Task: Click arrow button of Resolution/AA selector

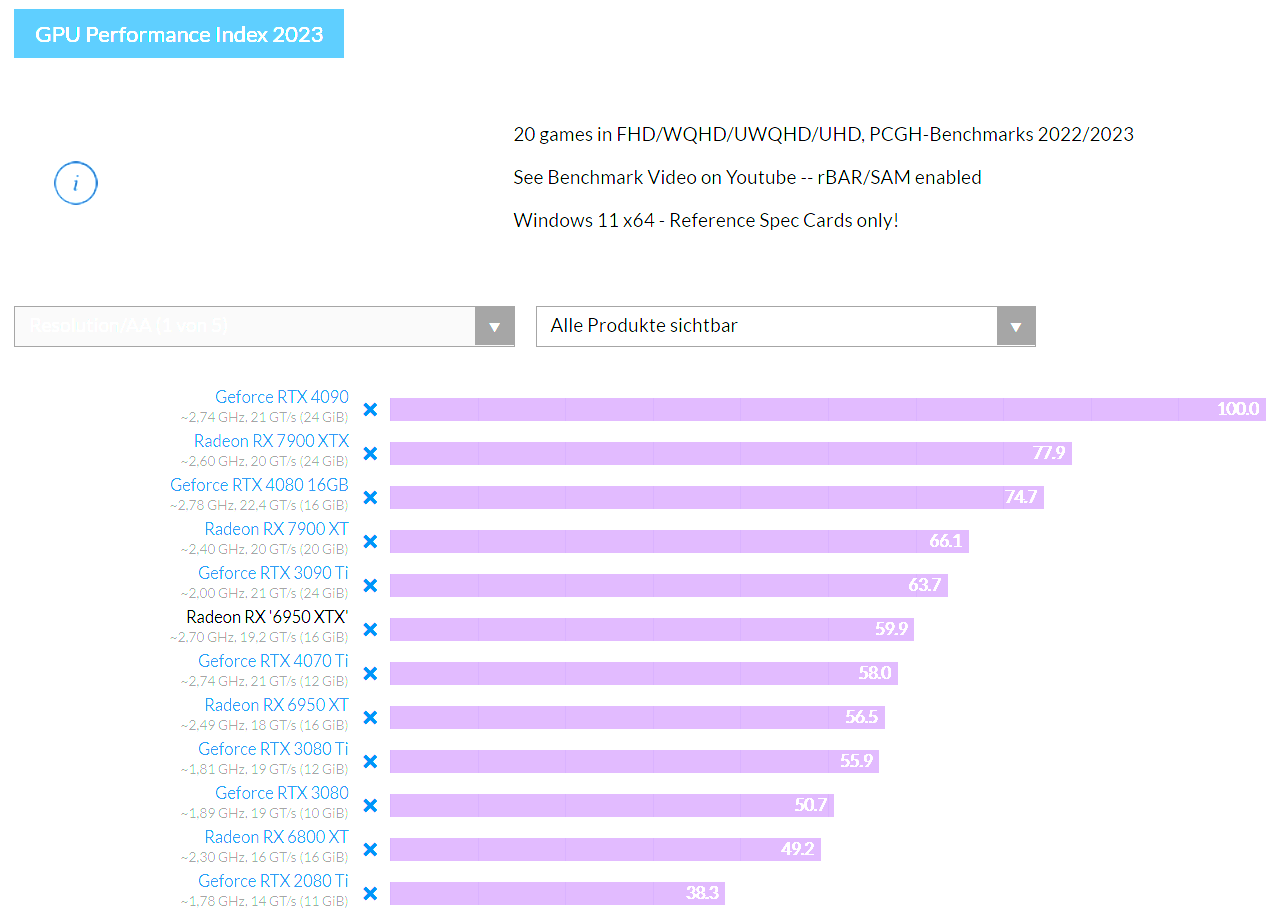Action: 494,327
